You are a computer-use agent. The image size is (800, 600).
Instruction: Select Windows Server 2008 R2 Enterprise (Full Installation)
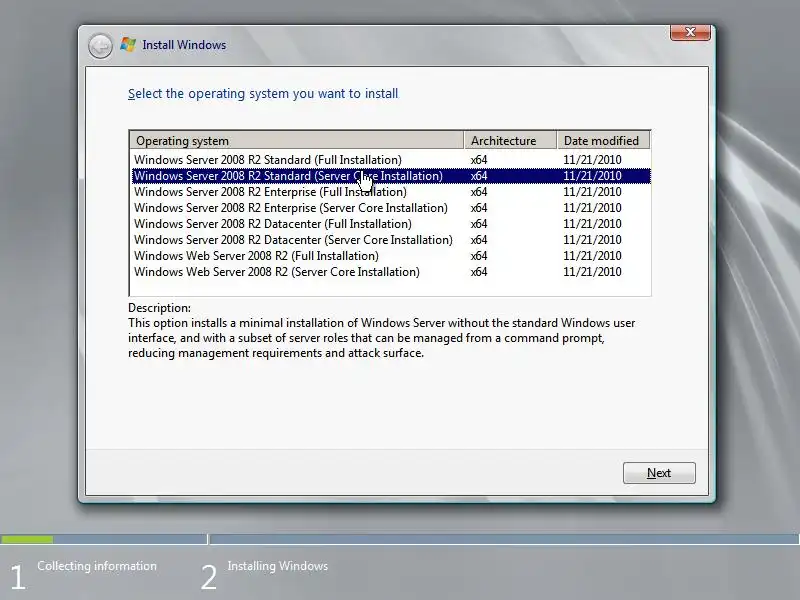pyautogui.click(x=391, y=192)
